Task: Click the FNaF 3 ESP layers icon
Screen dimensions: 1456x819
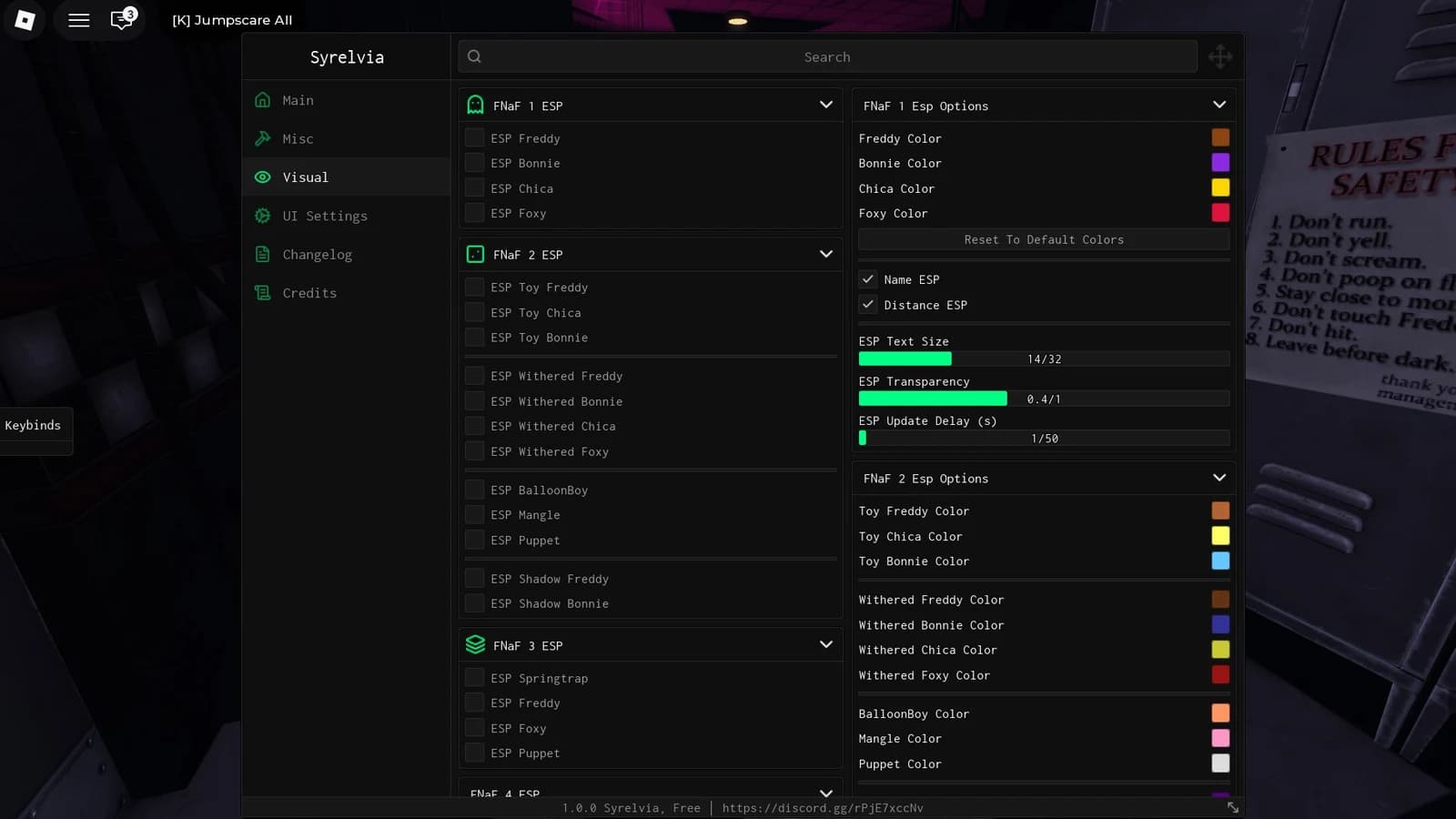Action: (475, 645)
